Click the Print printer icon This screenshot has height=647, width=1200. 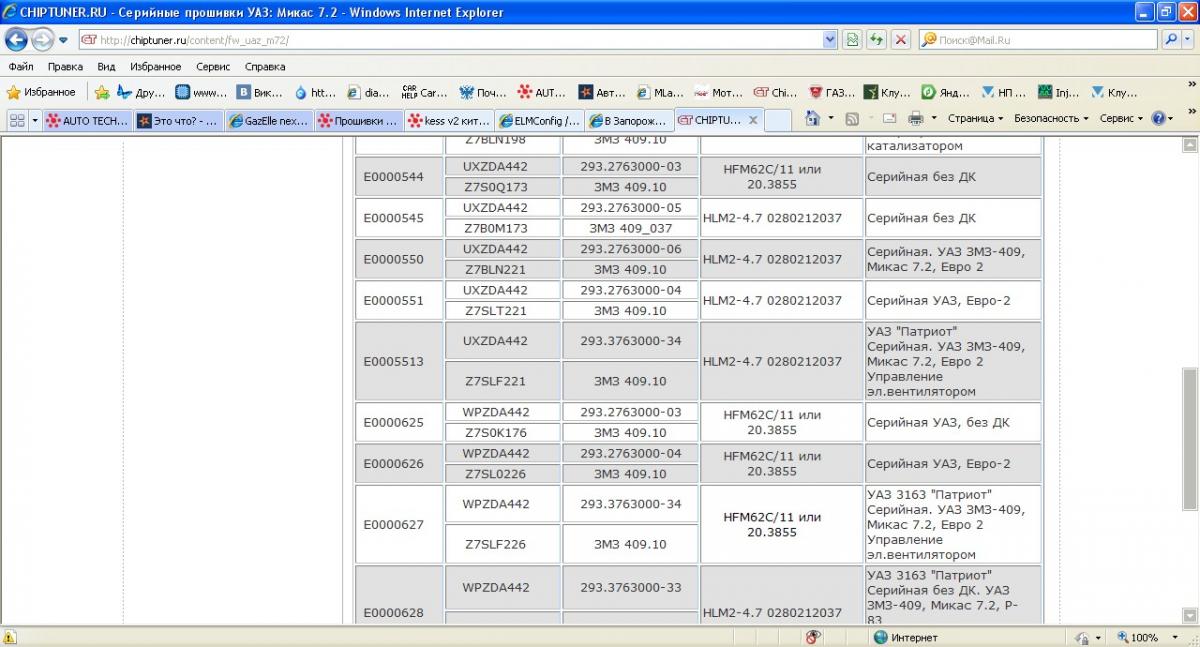(x=915, y=118)
